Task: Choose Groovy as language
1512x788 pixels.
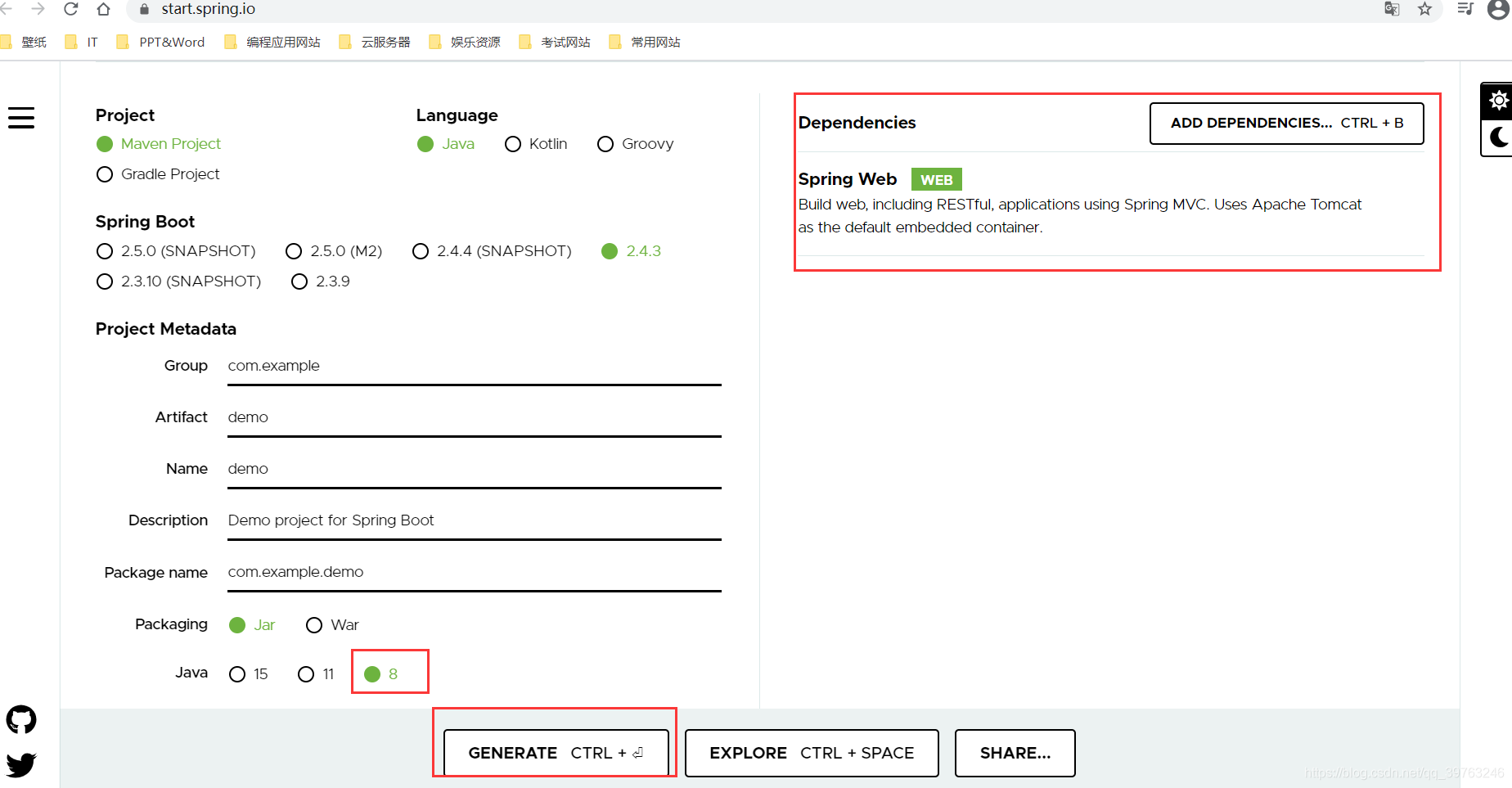Action: 636,144
